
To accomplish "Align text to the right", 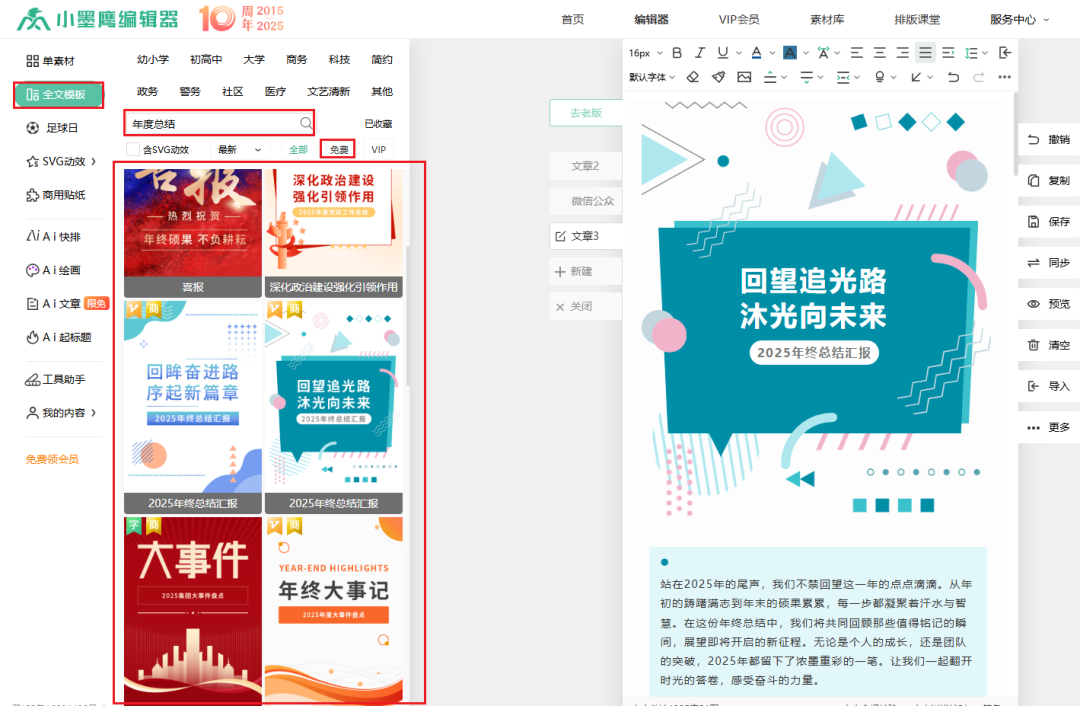I will [x=902, y=52].
